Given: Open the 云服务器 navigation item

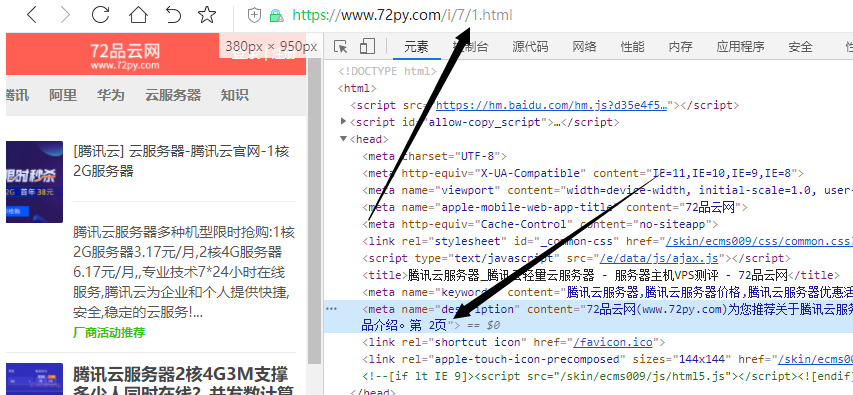Looking at the screenshot, I should (173, 95).
